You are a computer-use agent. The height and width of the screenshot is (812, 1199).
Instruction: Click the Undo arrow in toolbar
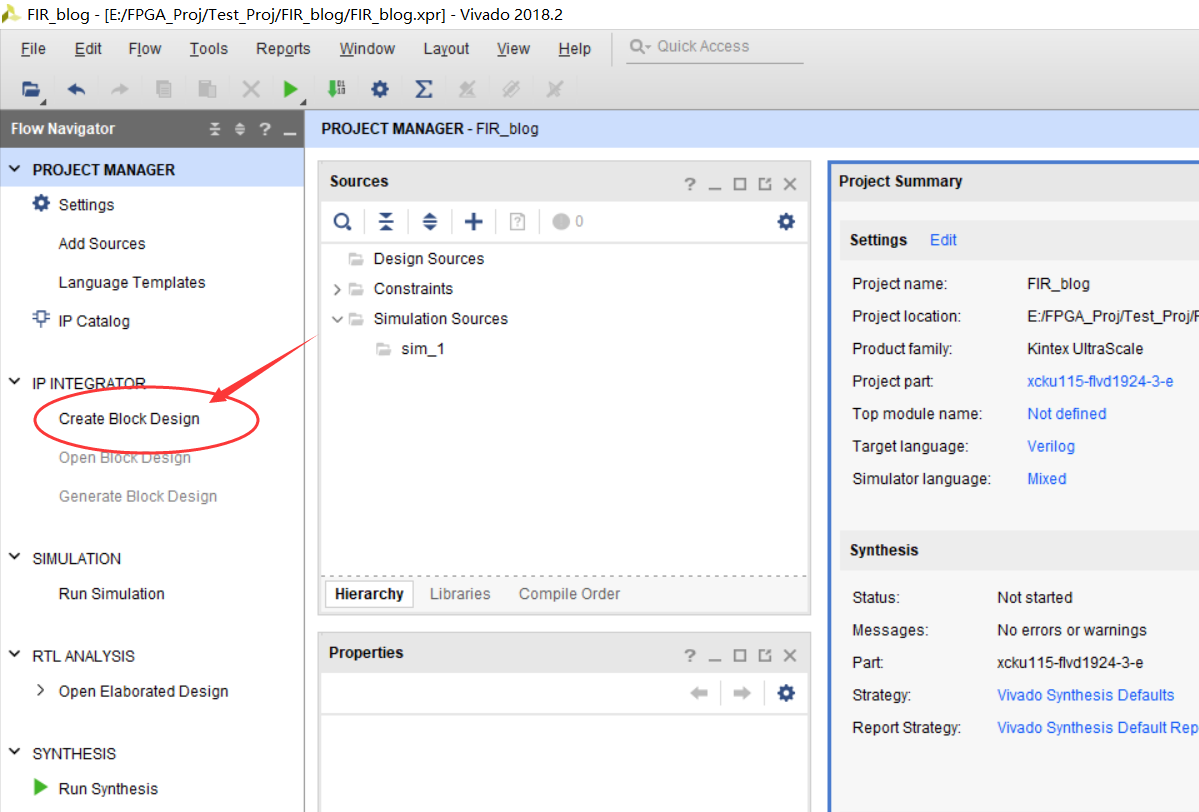[76, 89]
